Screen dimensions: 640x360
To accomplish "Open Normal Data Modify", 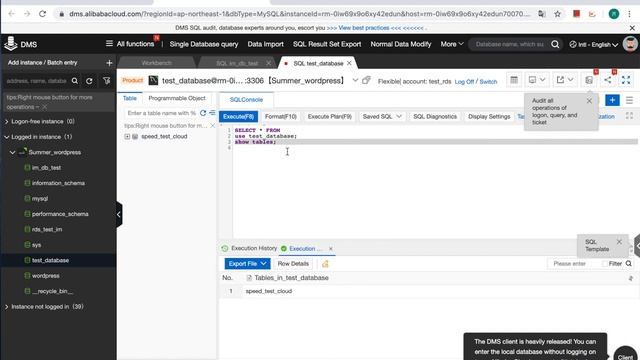I will pyautogui.click(x=401, y=44).
